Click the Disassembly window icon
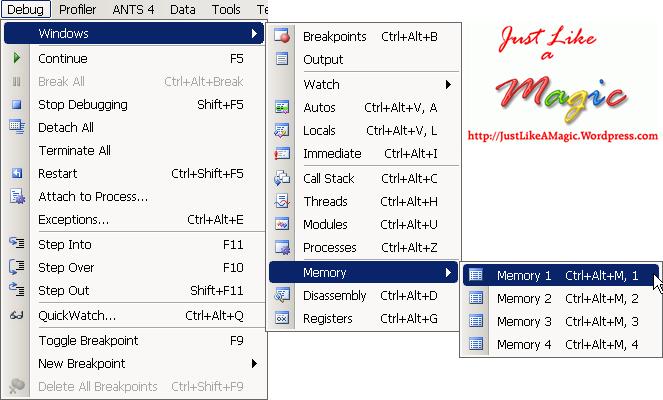 (x=282, y=295)
